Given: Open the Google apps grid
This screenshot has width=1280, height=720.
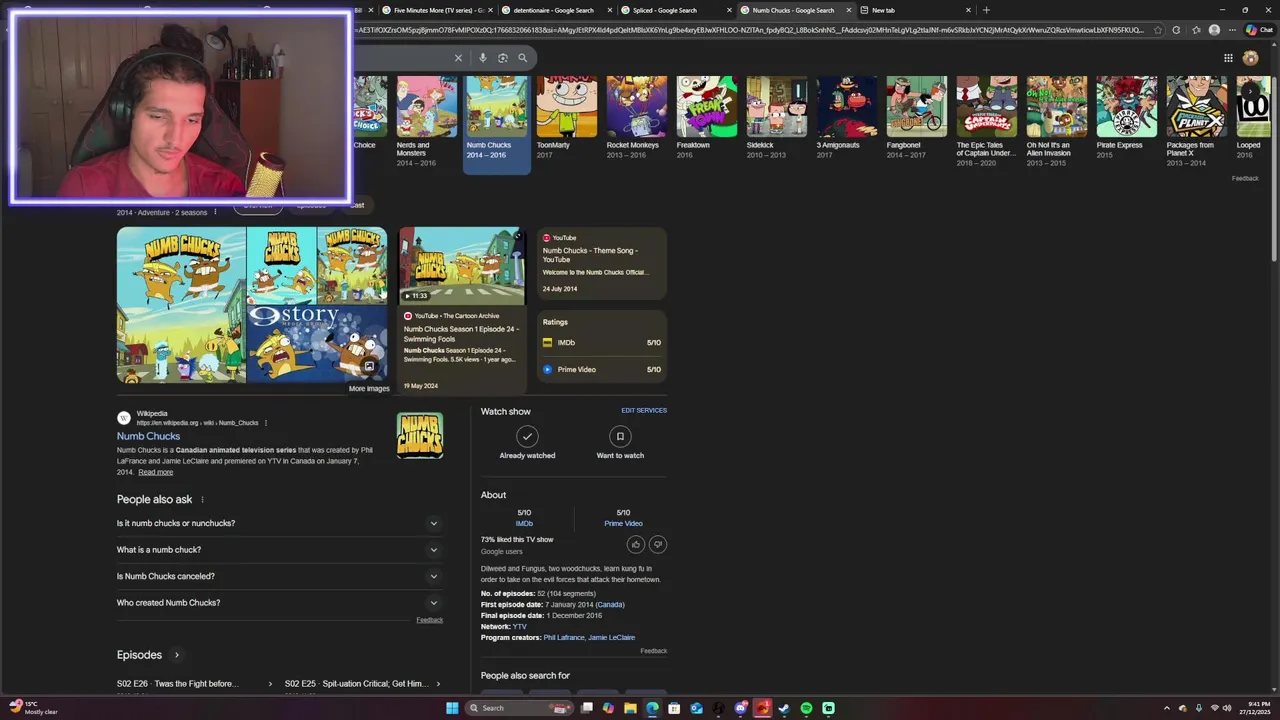Looking at the screenshot, I should tap(1228, 58).
